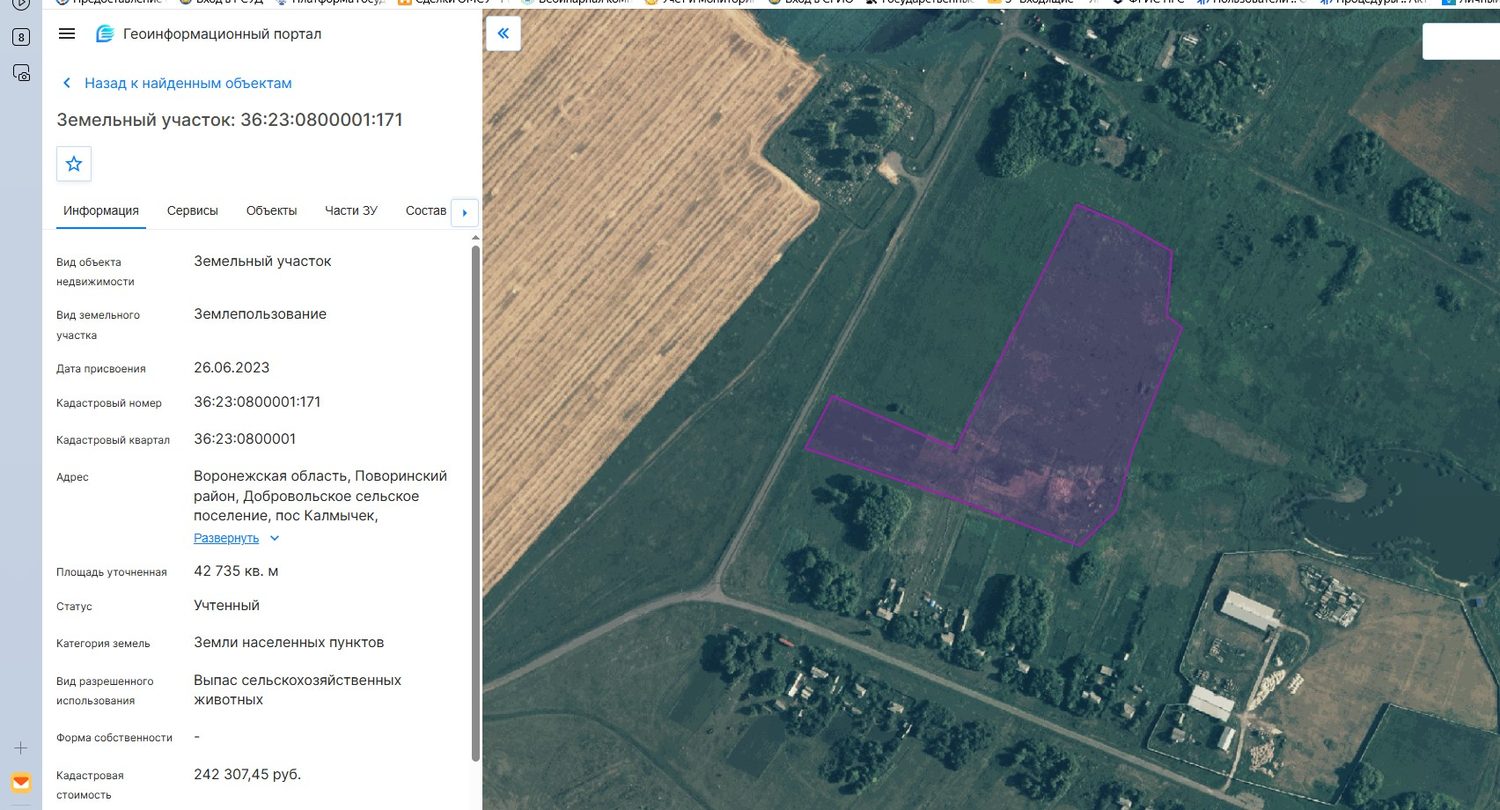Switch to the Информация tab
Screen dimensions: 1500x810
(x=101, y=211)
